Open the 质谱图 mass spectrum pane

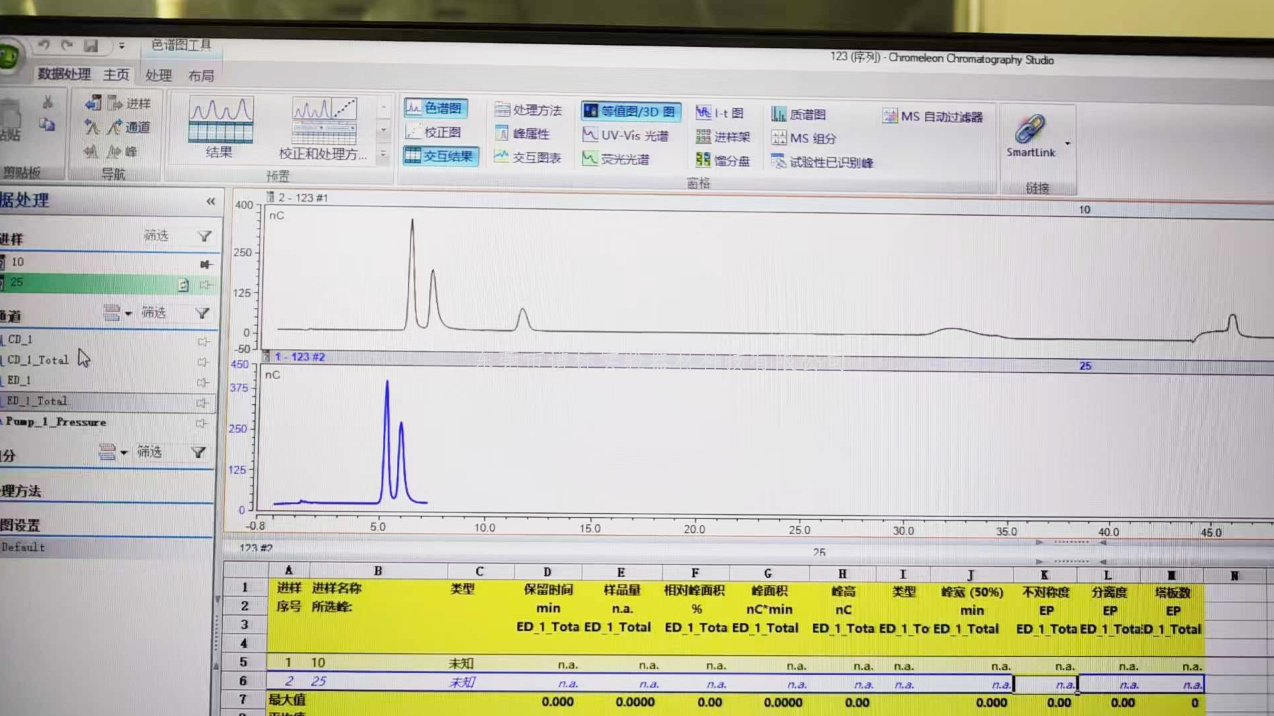coord(798,115)
